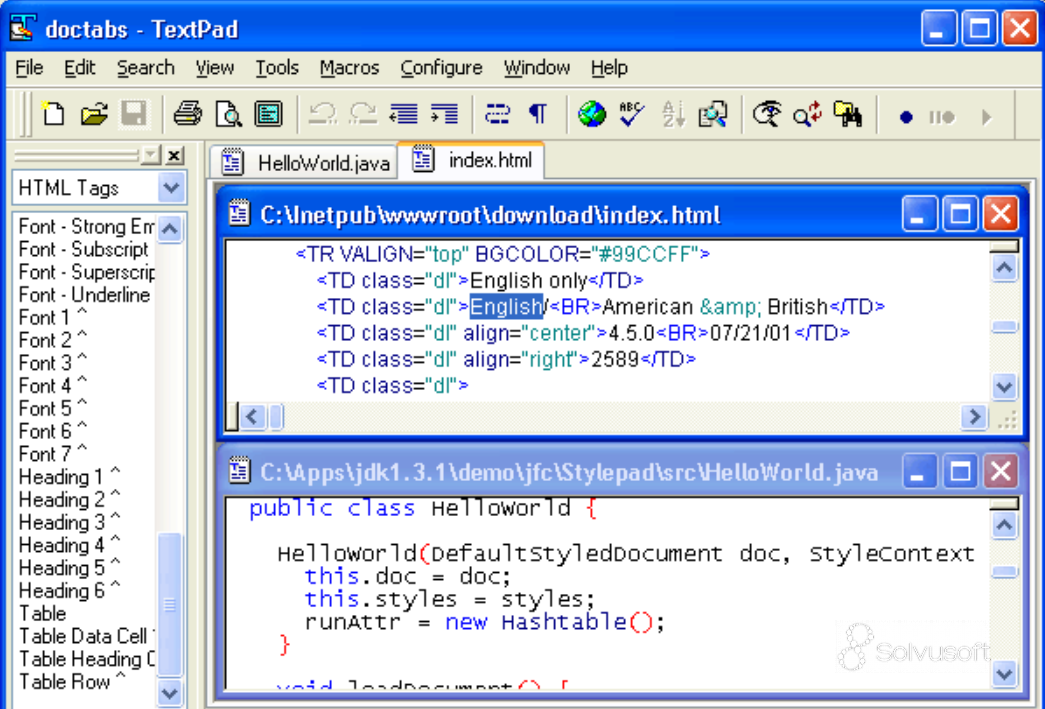Click the document icon in HelloWorld.java title bar

[239, 472]
